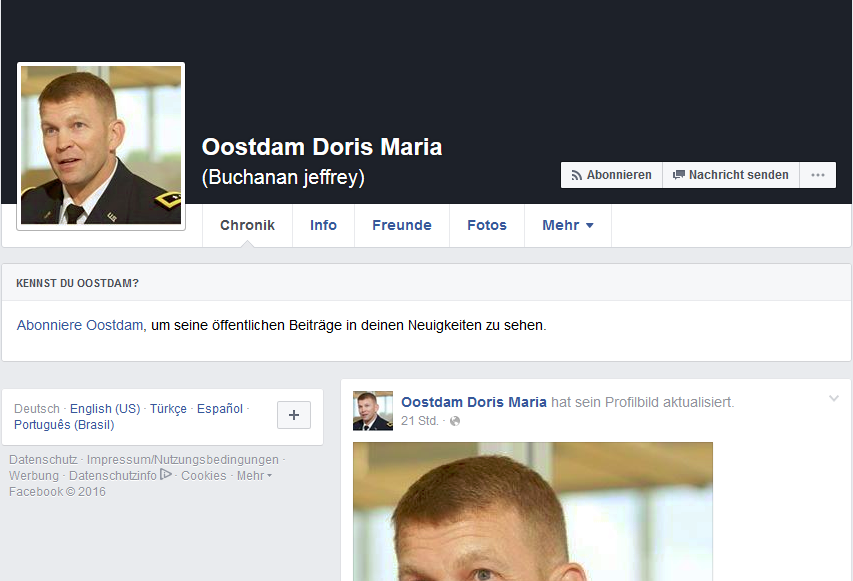Click the Abonniere Oostdam link
Screen dimensions: 853x581
click(80, 325)
